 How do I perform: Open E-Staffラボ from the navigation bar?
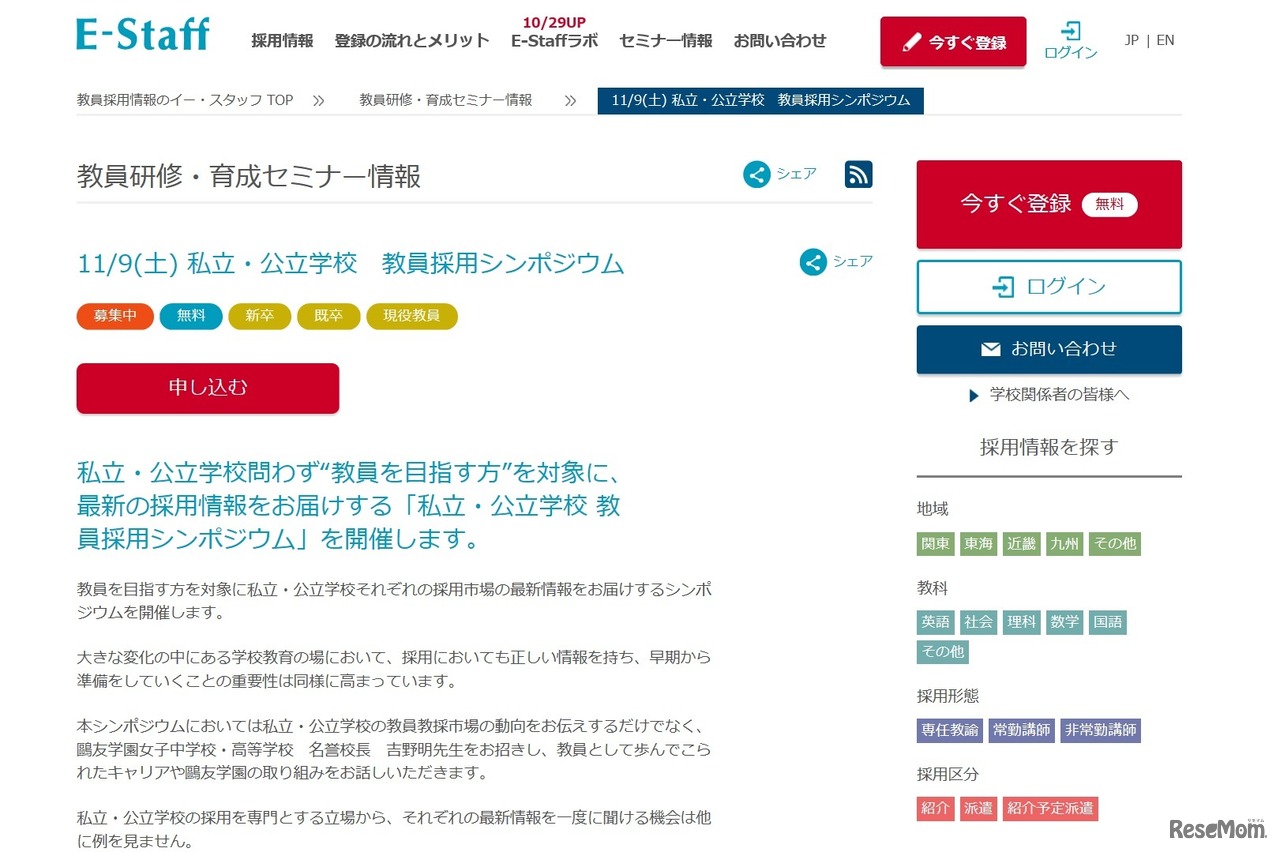click(553, 42)
